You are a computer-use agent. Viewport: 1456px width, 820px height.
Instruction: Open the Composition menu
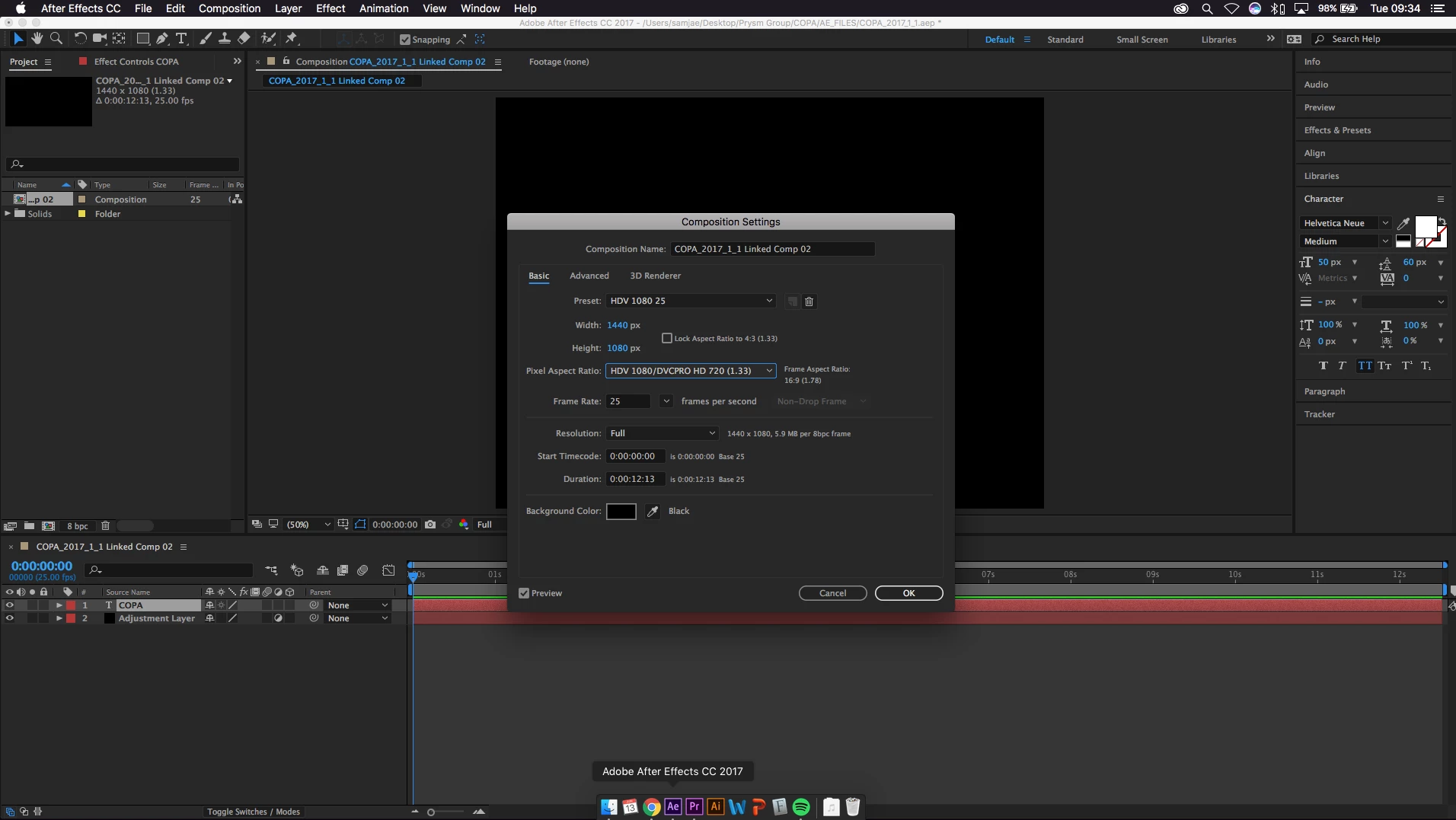click(x=229, y=8)
